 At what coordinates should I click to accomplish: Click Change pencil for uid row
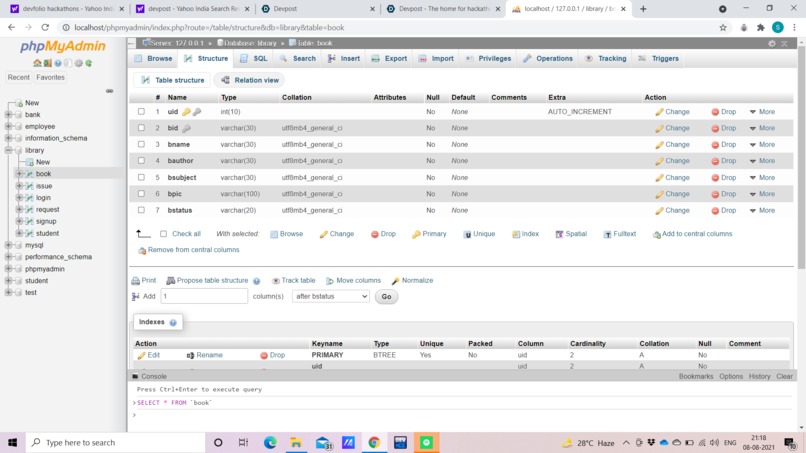659,112
